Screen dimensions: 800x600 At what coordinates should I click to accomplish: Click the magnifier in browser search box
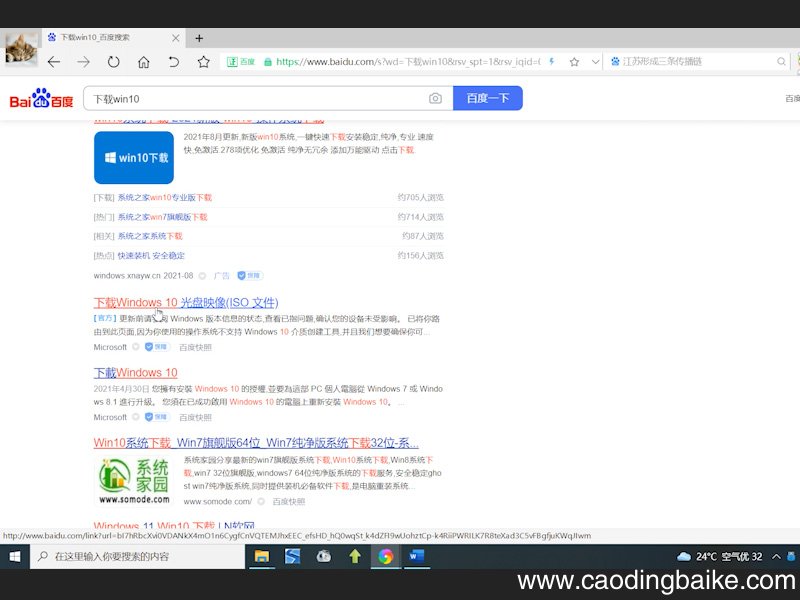(781, 62)
